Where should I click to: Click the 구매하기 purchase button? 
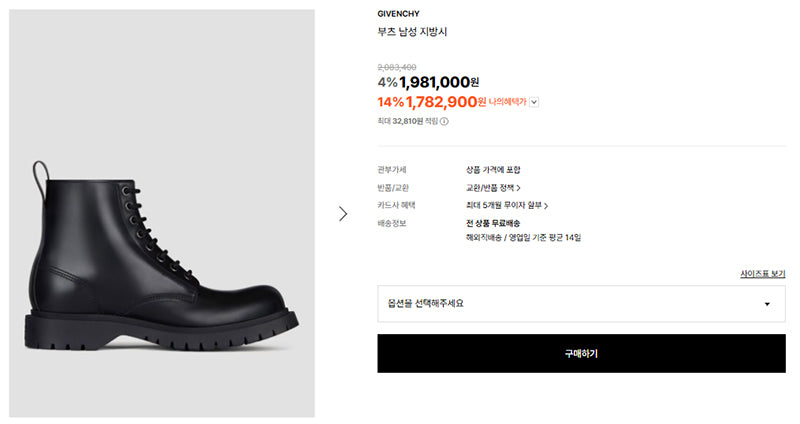click(581, 354)
